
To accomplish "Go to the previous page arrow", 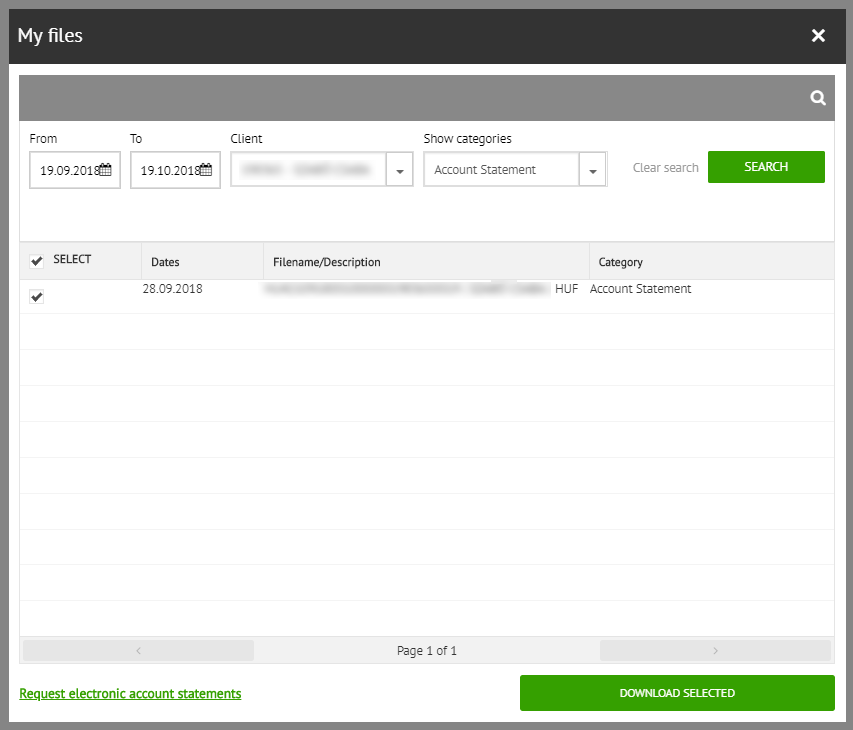I will (138, 651).
